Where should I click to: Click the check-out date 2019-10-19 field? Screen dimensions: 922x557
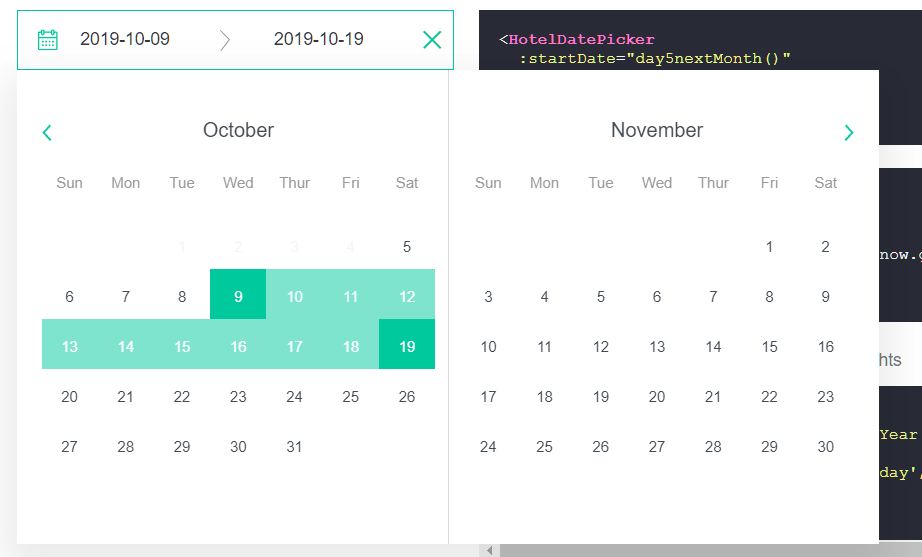point(319,39)
